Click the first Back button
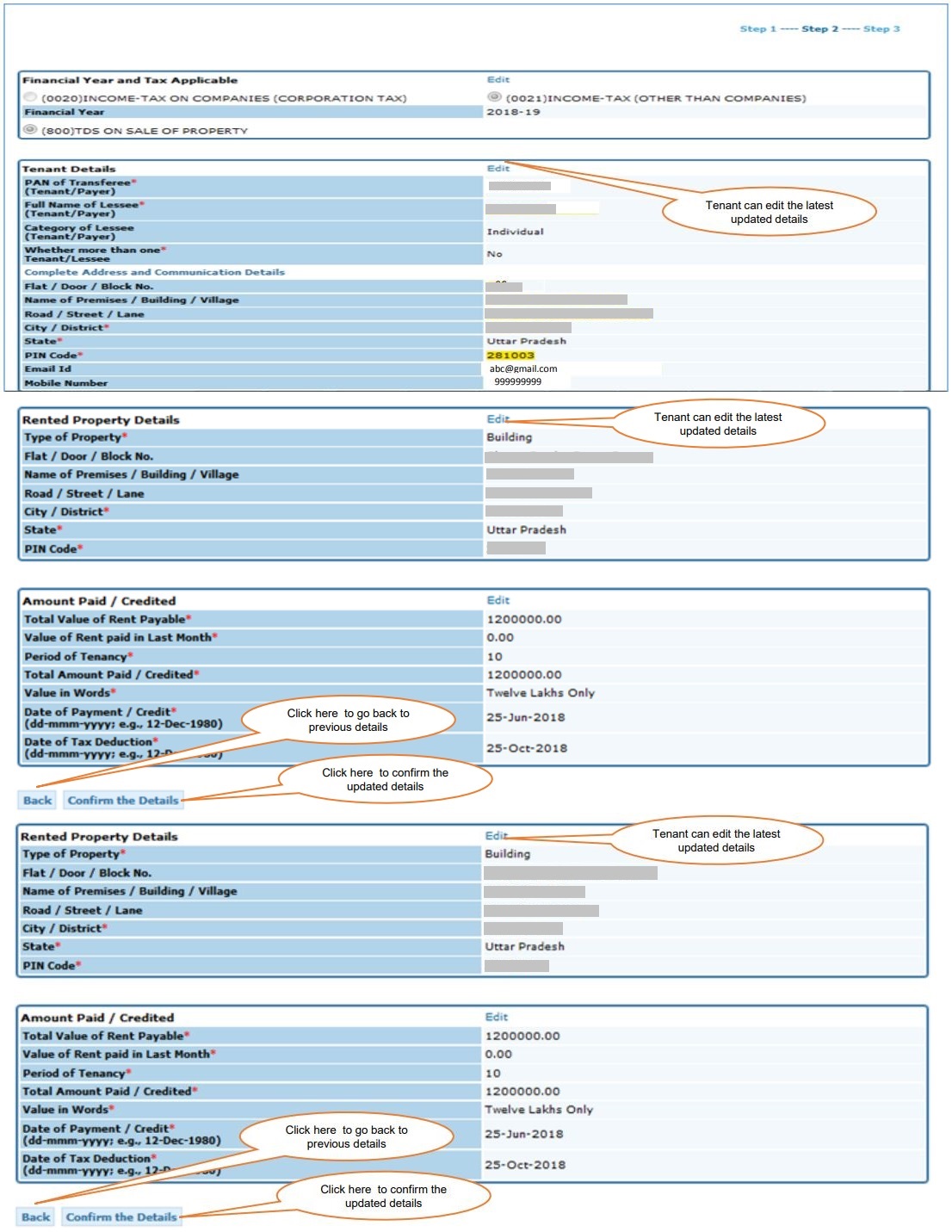This screenshot has width=952, height=1232. (36, 800)
